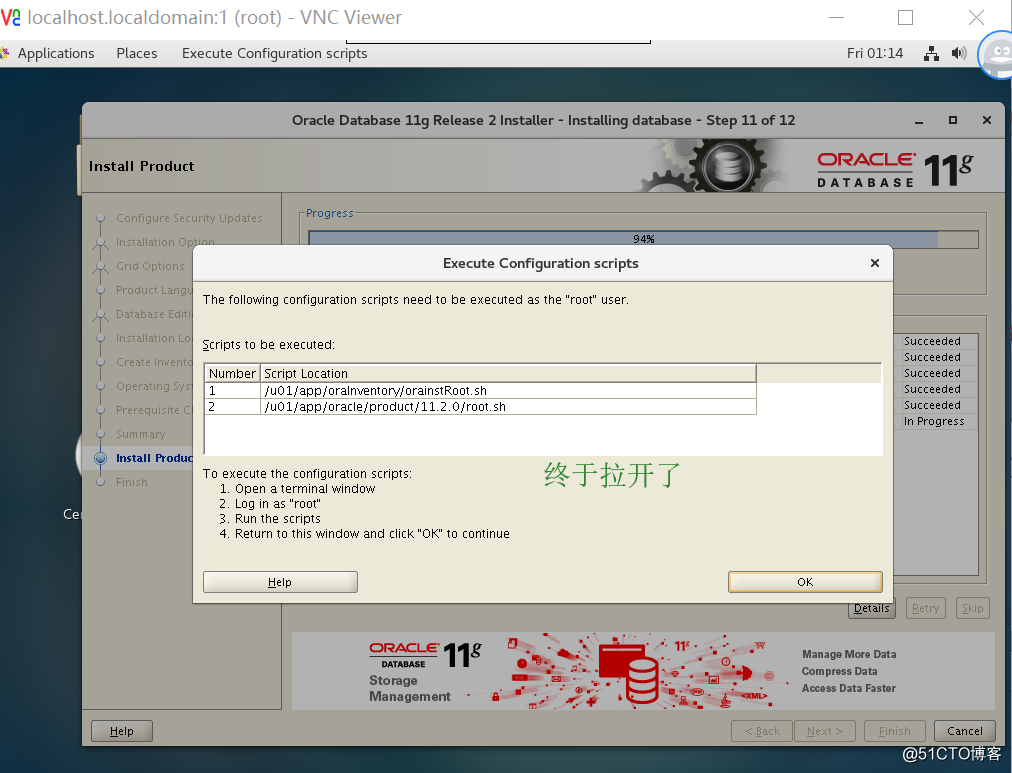Click the Script Location column header

pos(508,374)
